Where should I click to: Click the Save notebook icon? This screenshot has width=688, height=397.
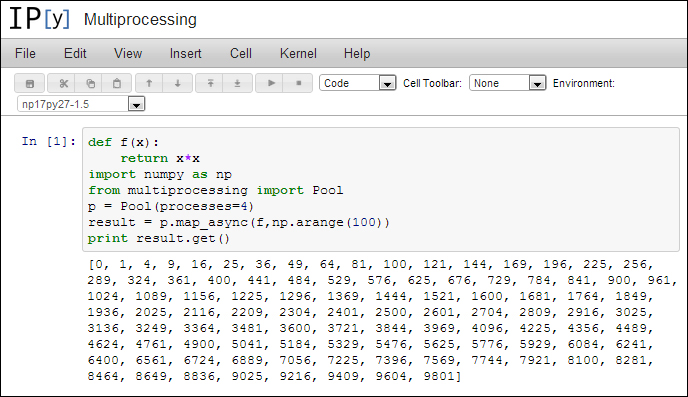point(30,83)
